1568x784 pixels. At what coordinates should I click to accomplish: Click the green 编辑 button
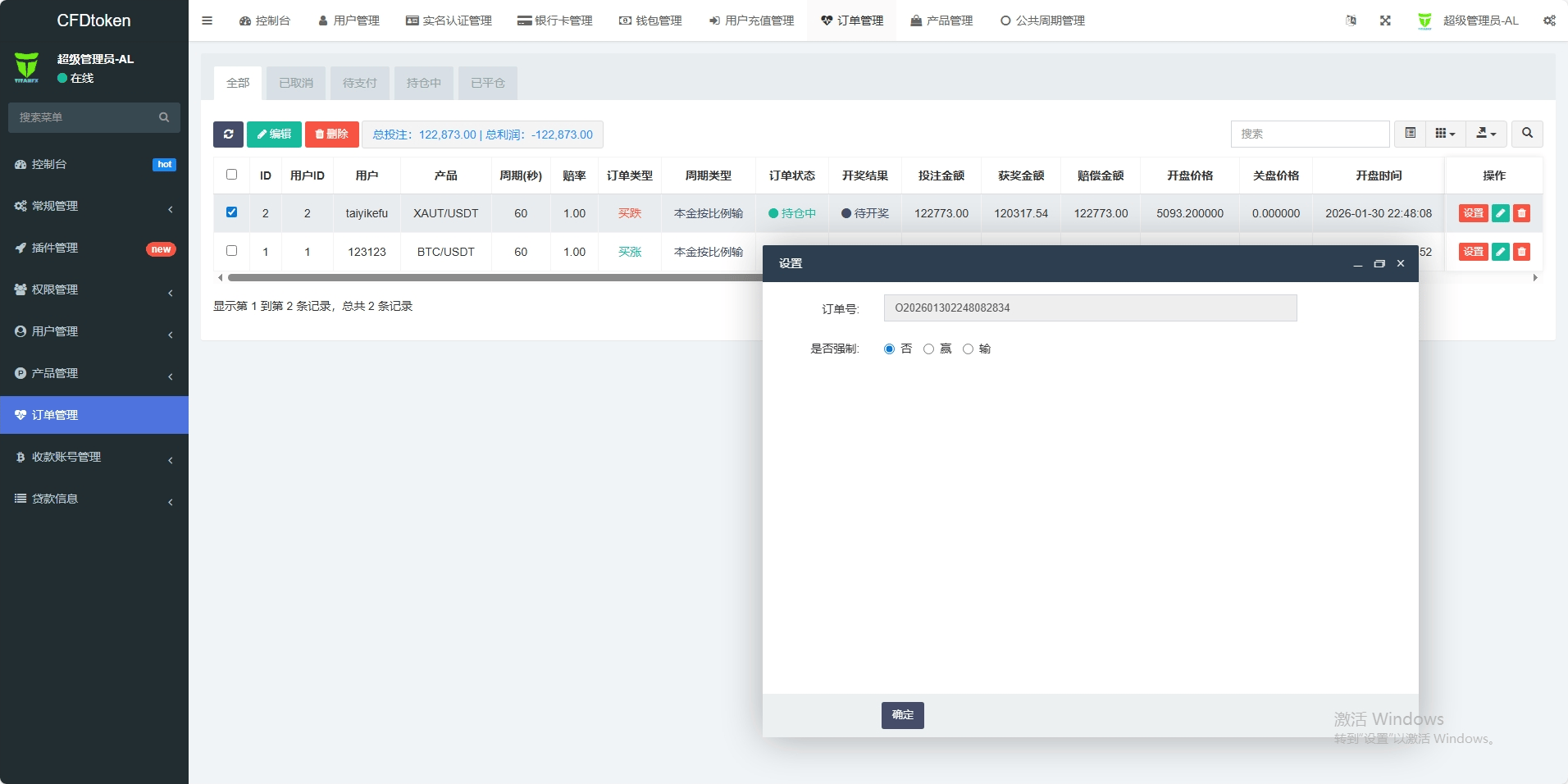274,134
